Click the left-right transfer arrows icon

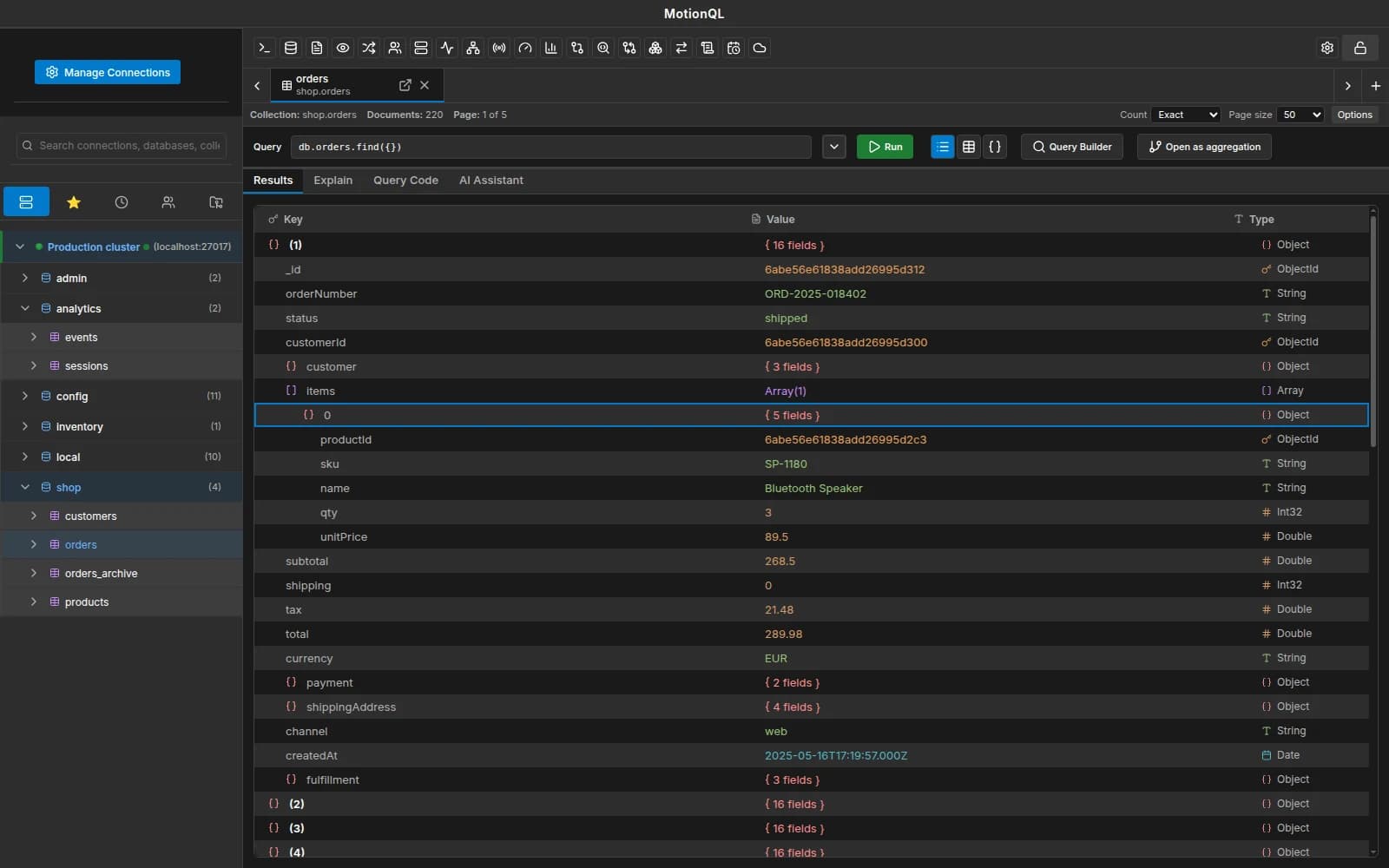[681, 48]
